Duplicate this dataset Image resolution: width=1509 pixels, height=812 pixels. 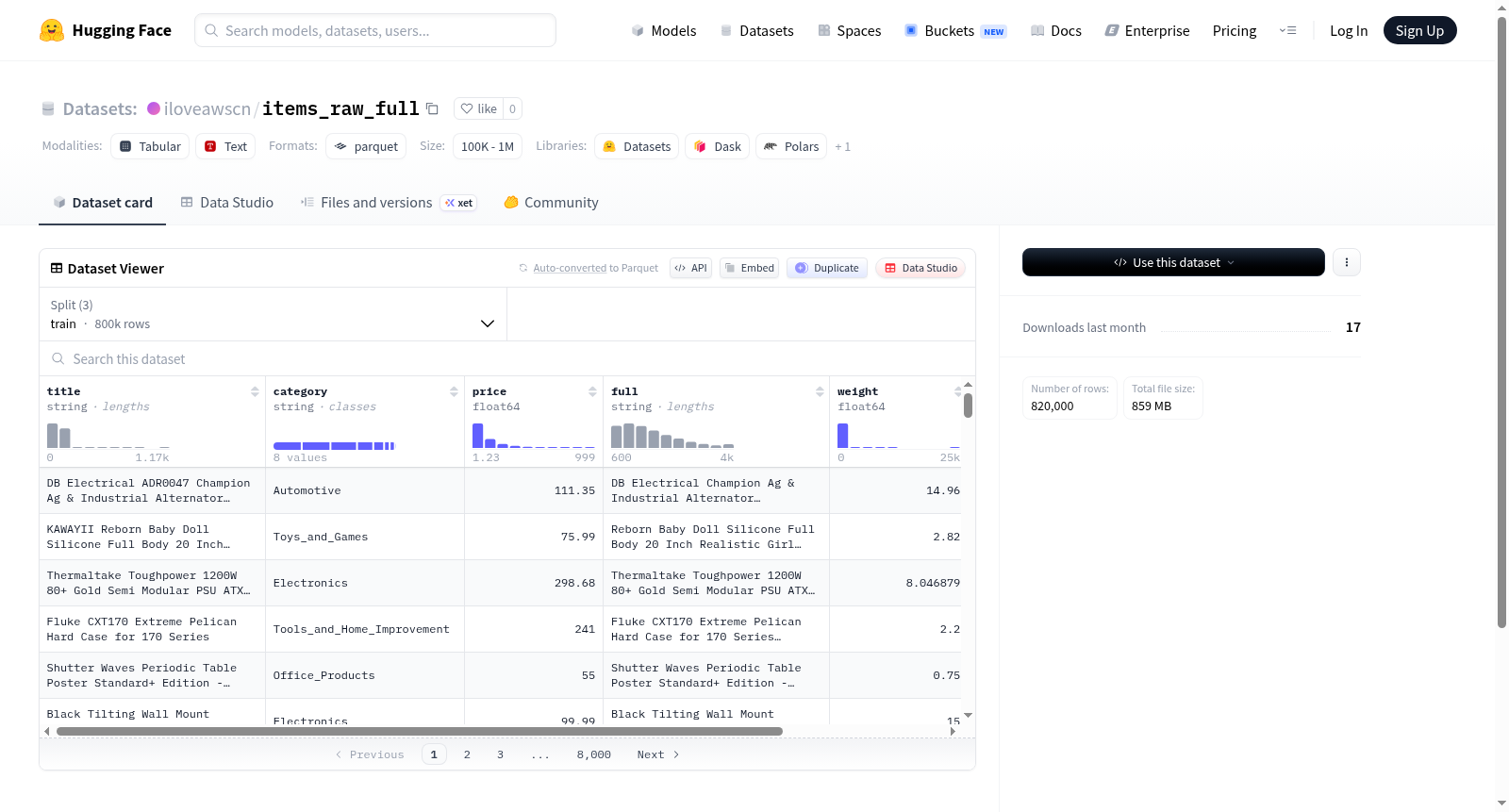pyautogui.click(x=827, y=268)
